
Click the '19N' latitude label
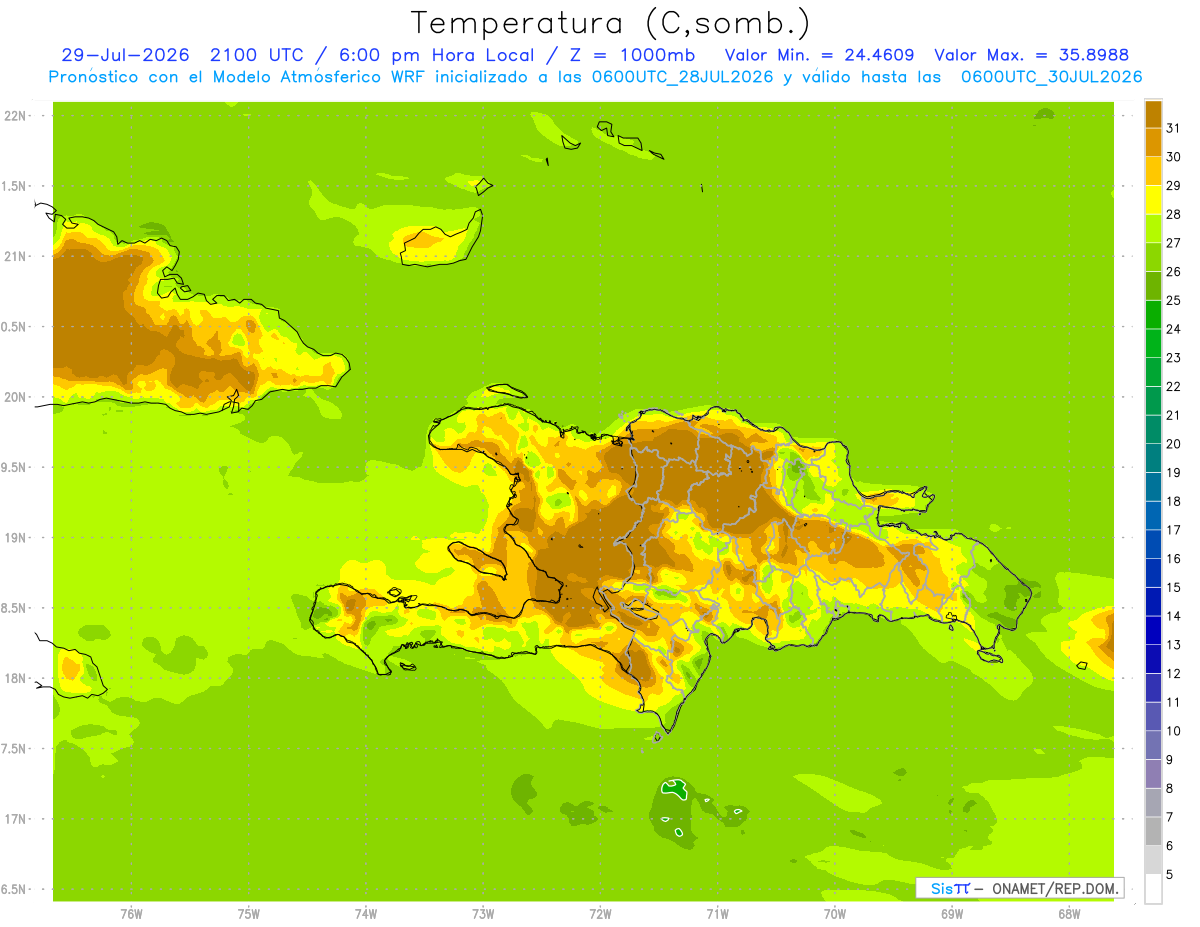(x=15, y=537)
